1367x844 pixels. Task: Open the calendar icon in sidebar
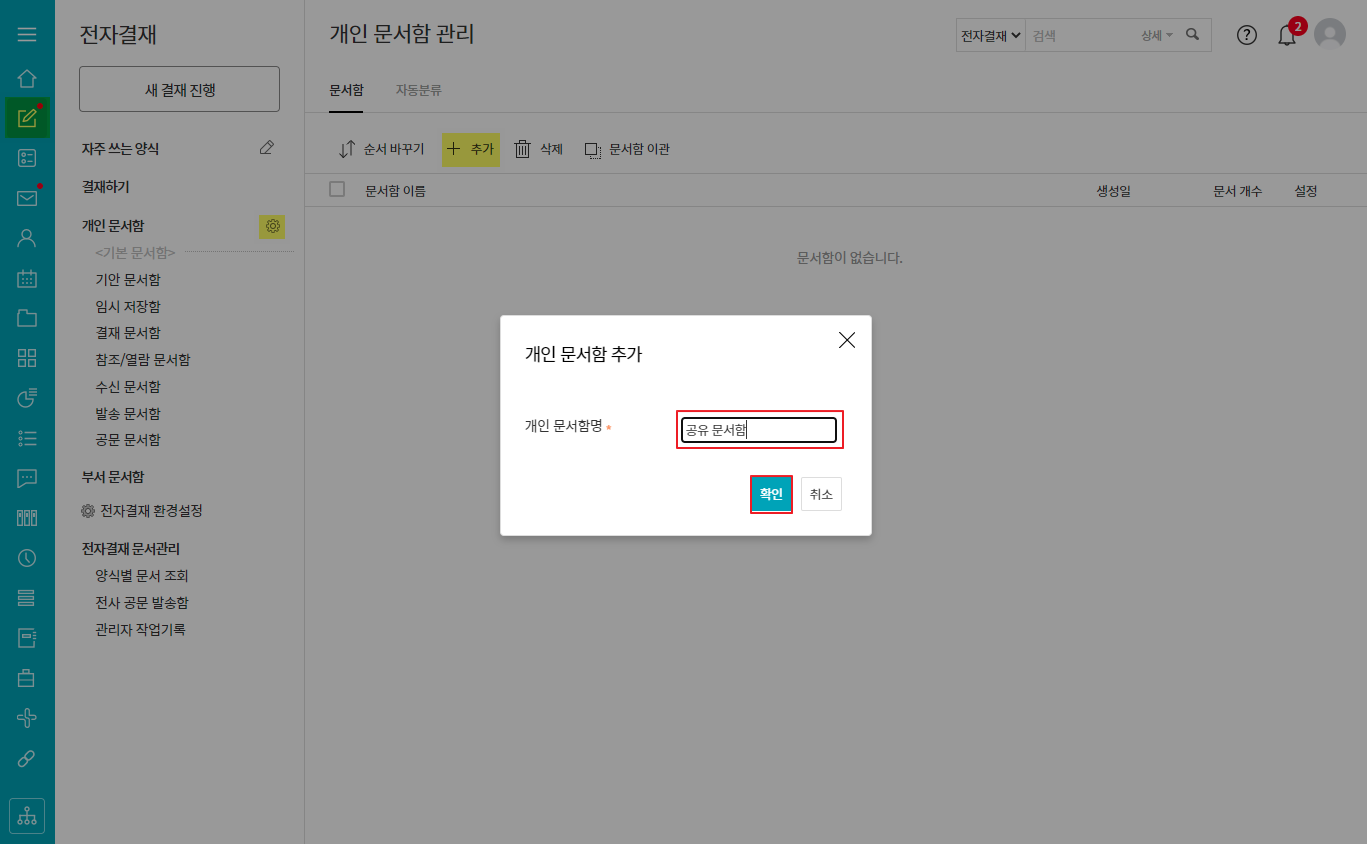pyautogui.click(x=27, y=278)
